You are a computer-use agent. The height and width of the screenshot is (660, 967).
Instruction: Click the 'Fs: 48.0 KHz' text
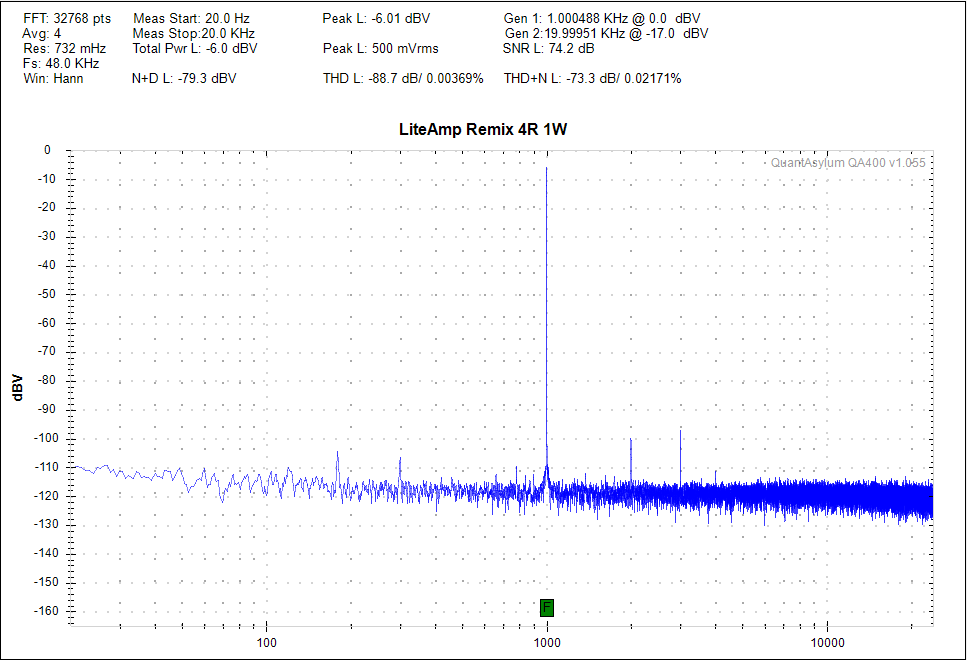[61, 63]
